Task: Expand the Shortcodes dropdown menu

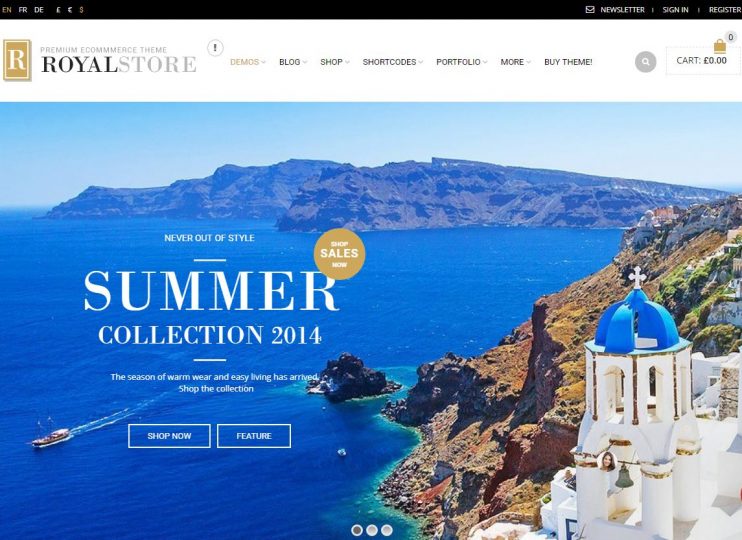Action: tap(393, 62)
